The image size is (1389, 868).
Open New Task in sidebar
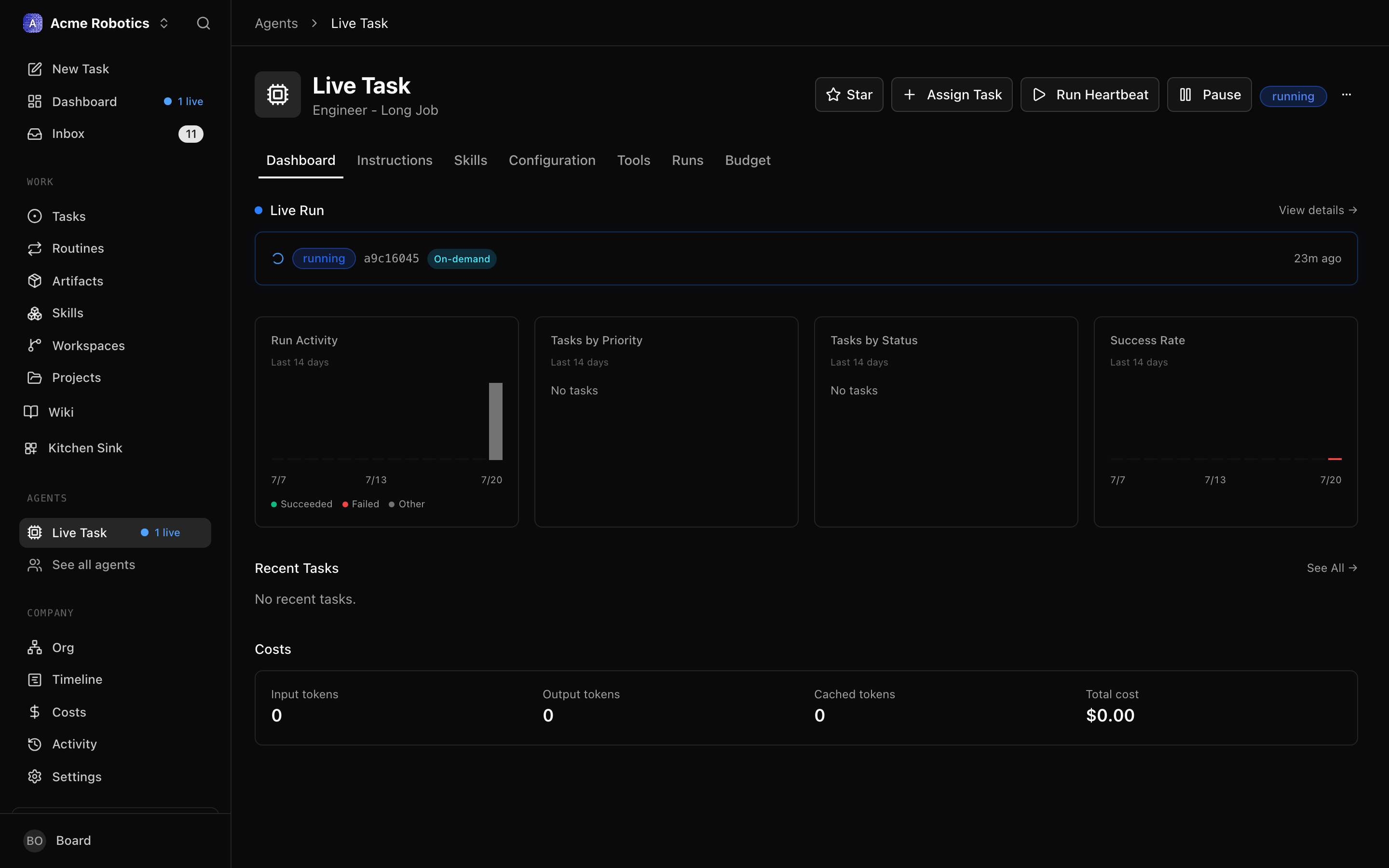tap(115, 69)
